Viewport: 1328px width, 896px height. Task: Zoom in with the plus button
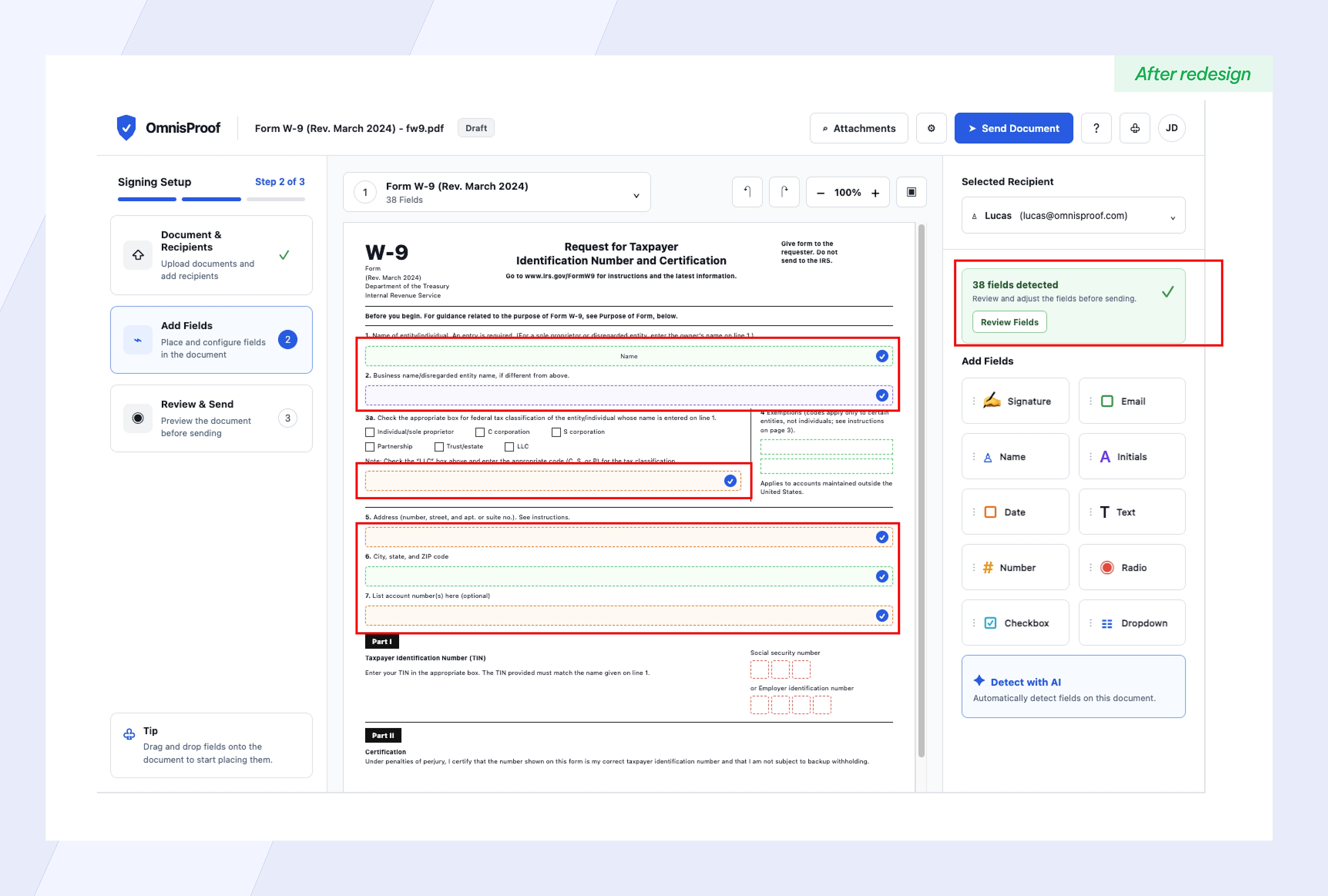(875, 193)
